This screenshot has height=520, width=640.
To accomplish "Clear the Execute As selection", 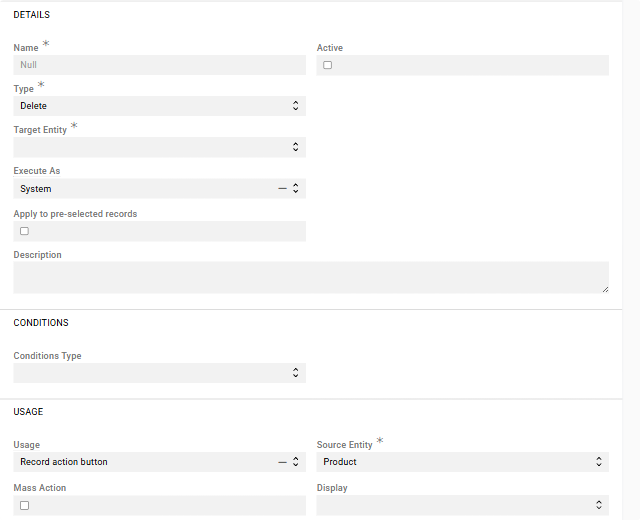I will [x=282, y=188].
